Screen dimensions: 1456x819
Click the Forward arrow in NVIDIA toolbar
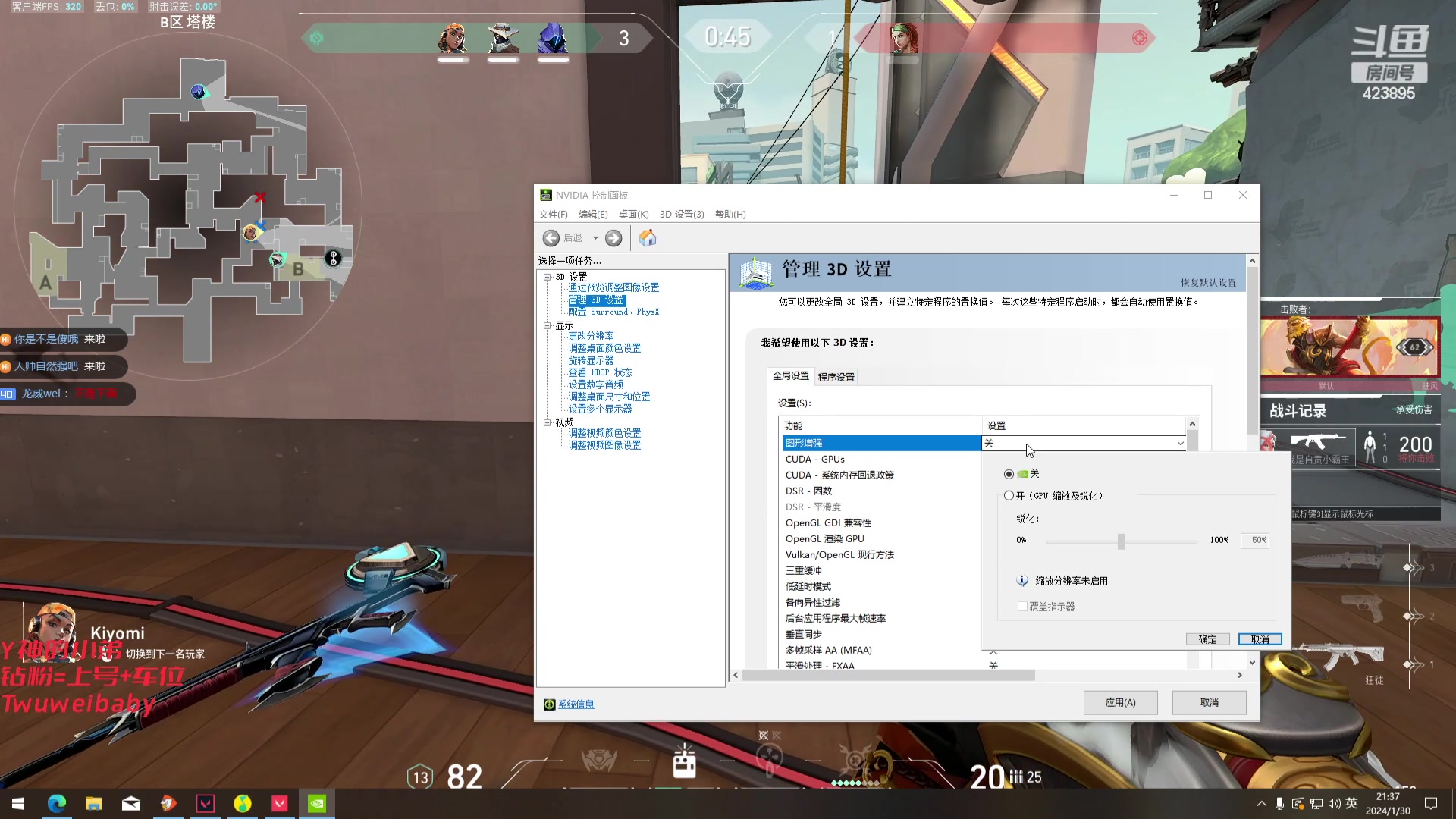tap(613, 238)
